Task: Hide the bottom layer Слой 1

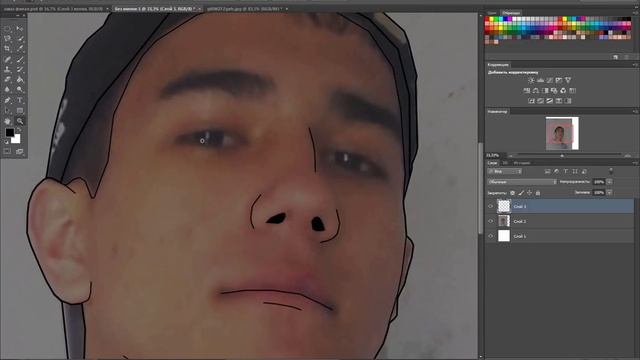Action: pyautogui.click(x=491, y=236)
